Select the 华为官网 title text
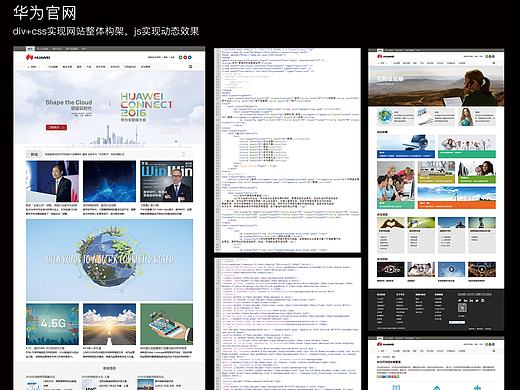Screen dimensions: 520x390 [45, 13]
